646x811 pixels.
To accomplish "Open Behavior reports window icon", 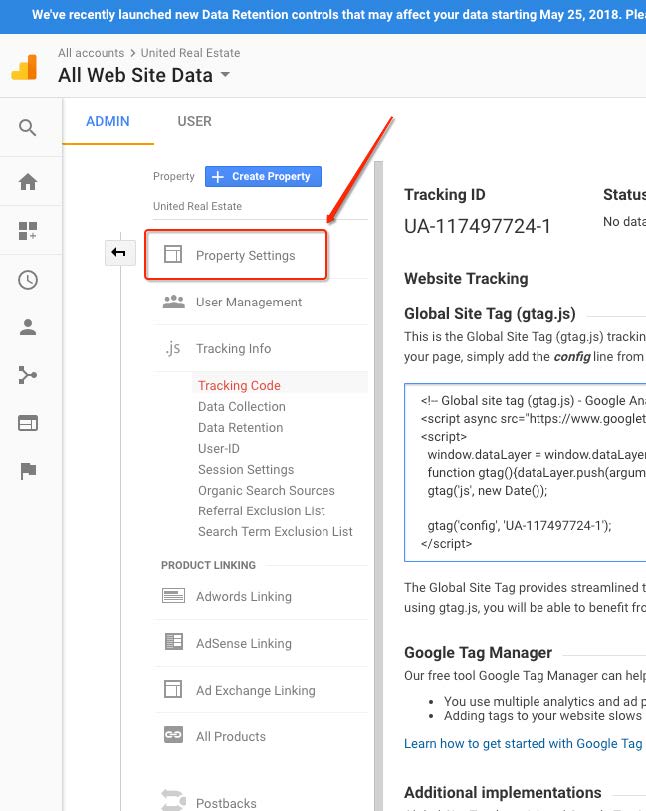I will (28, 423).
